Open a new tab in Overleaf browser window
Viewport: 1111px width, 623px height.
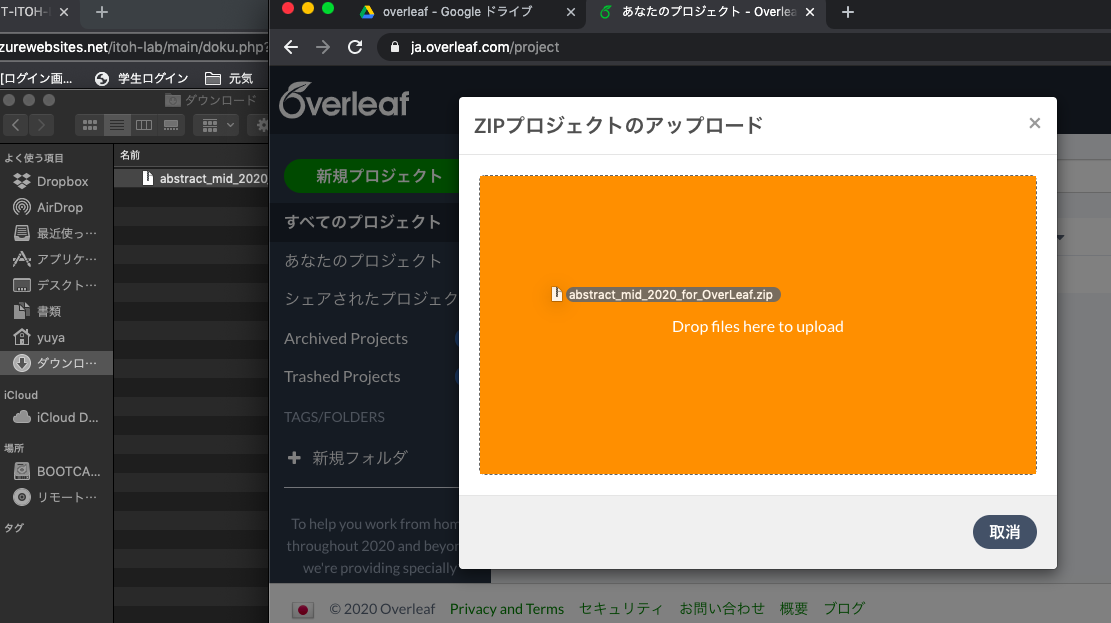click(x=847, y=12)
